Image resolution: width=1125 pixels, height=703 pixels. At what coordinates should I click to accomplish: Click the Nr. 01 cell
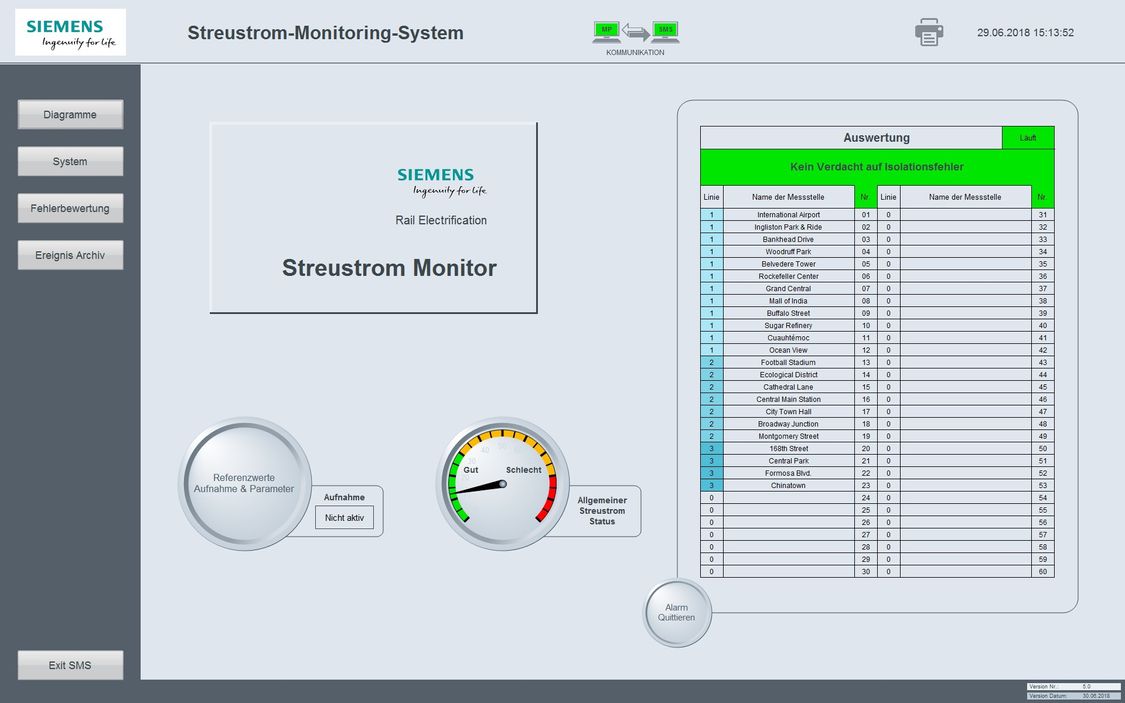pos(865,214)
